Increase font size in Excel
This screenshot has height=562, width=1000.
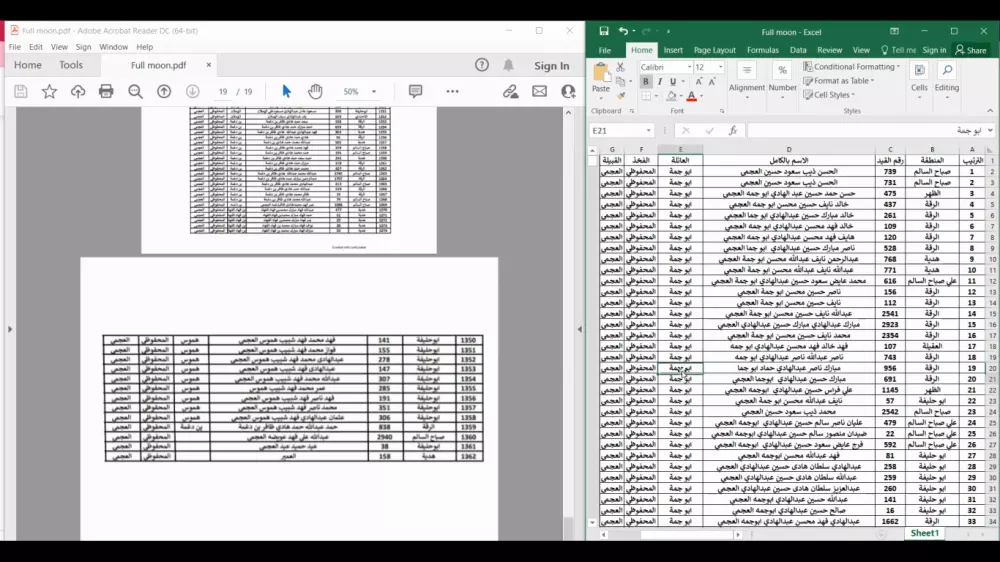click(x=699, y=81)
